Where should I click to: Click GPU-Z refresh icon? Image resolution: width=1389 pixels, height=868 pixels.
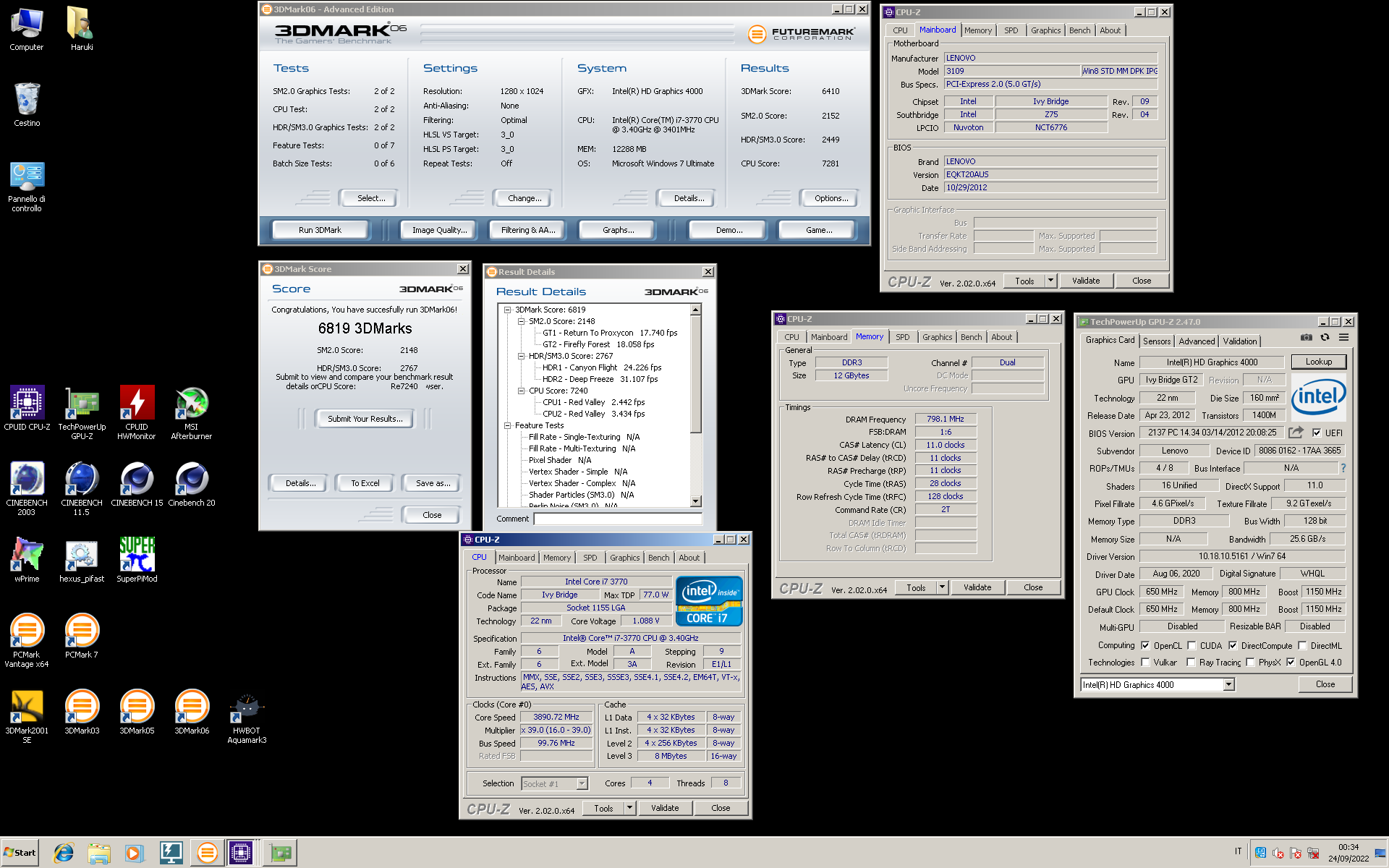1325,338
